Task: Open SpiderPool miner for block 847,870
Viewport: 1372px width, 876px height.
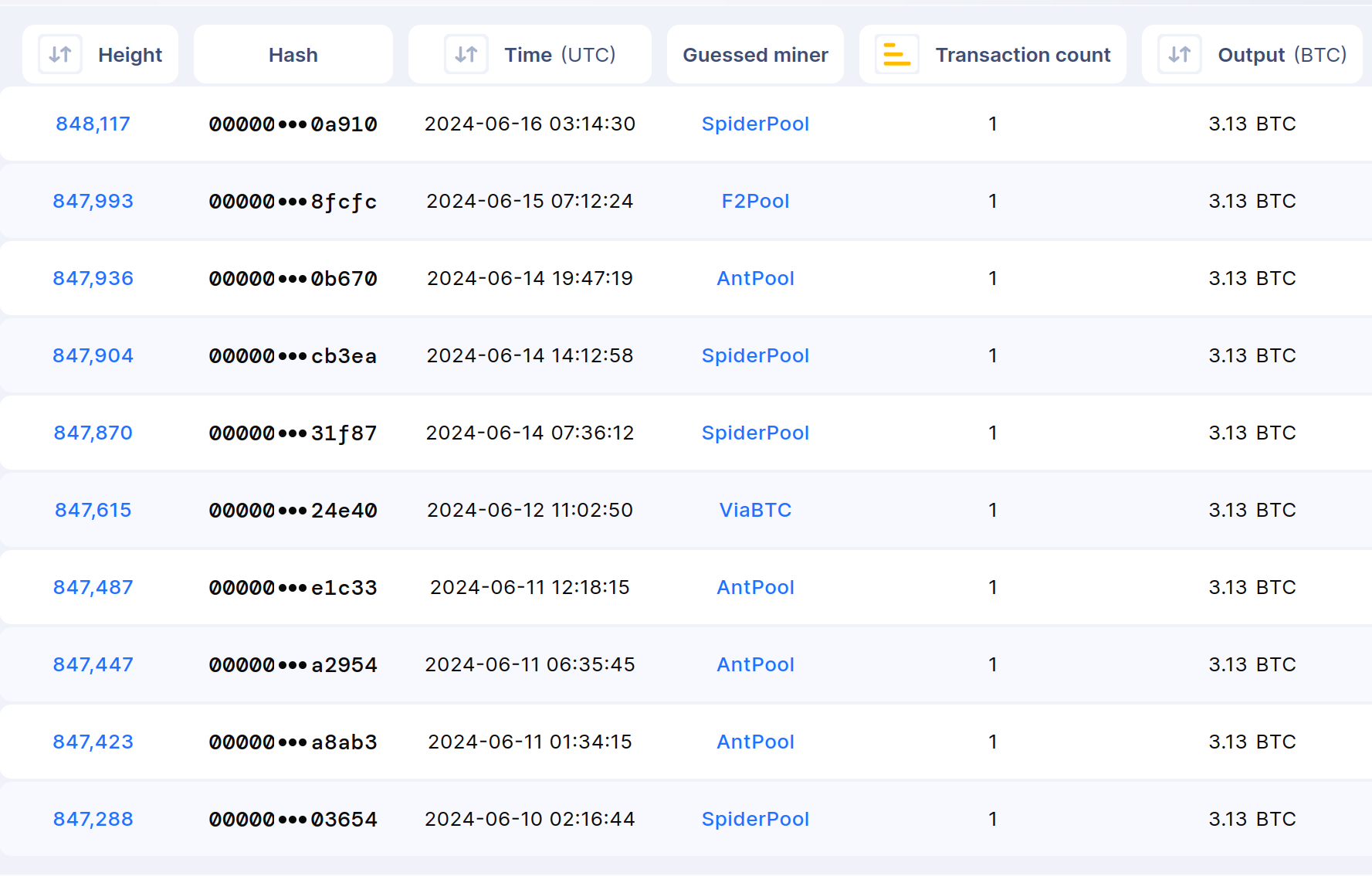Action: click(755, 433)
